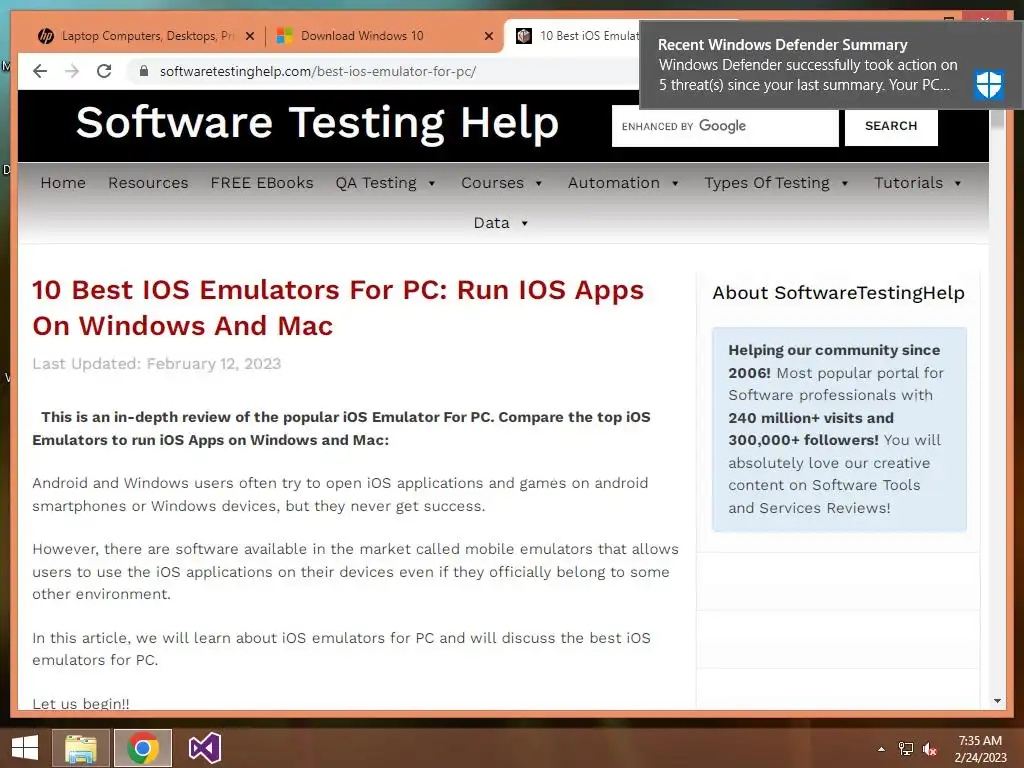This screenshot has width=1024, height=768.
Task: Open File Explorer from the taskbar
Action: pyautogui.click(x=81, y=748)
